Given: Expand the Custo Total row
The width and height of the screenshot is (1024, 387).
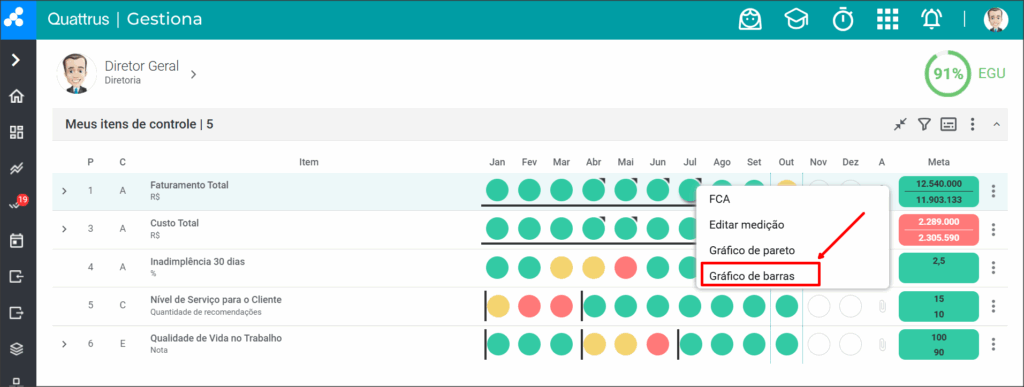Looking at the screenshot, I should click(64, 229).
